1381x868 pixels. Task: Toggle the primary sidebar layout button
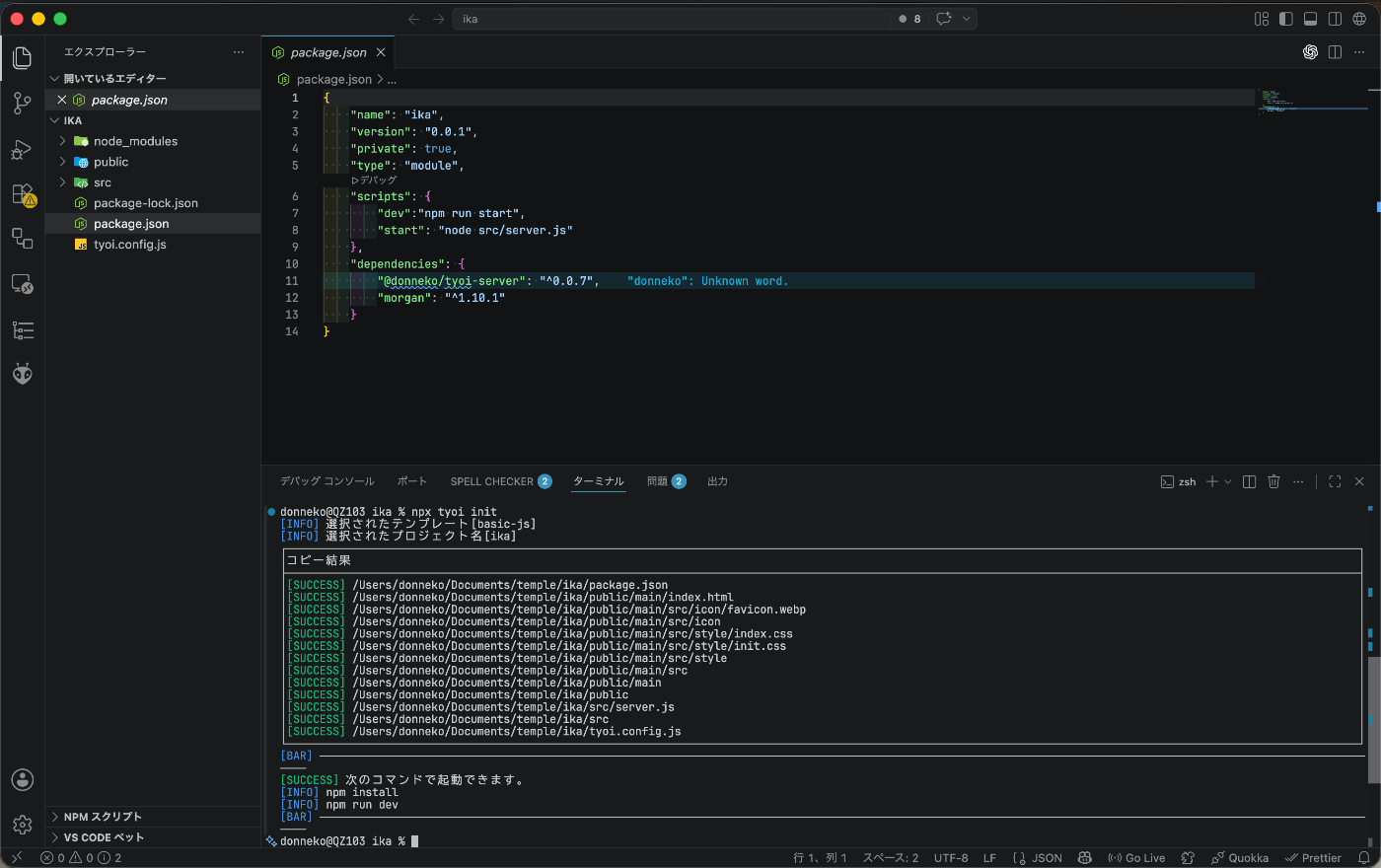point(1286,19)
